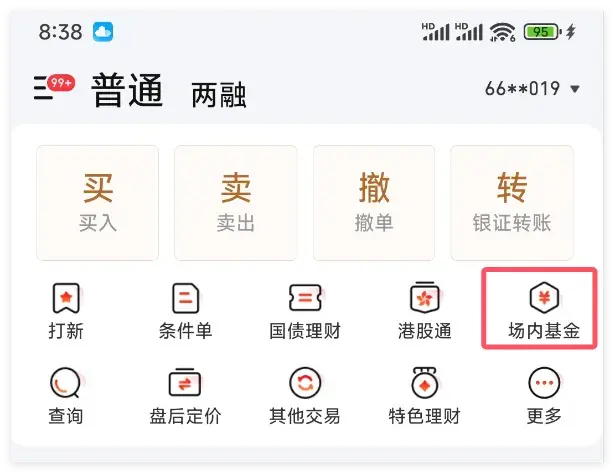Switch to the 两融 margin tab
The height and width of the screenshot is (473, 615).
218,95
